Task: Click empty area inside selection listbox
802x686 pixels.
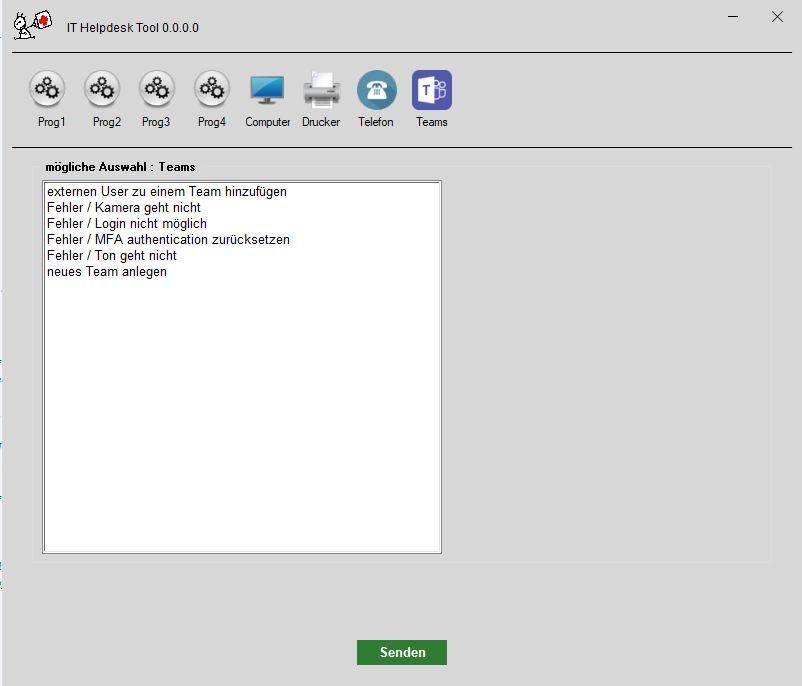Action: (240, 420)
